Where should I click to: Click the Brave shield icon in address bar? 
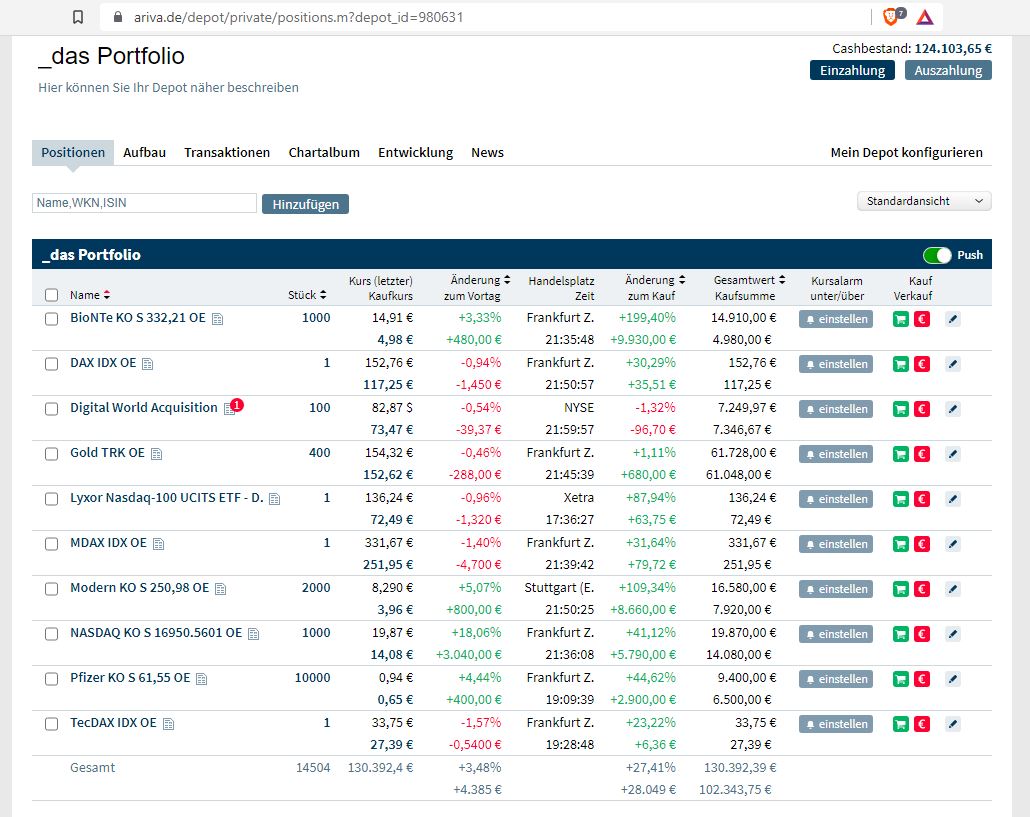point(890,17)
